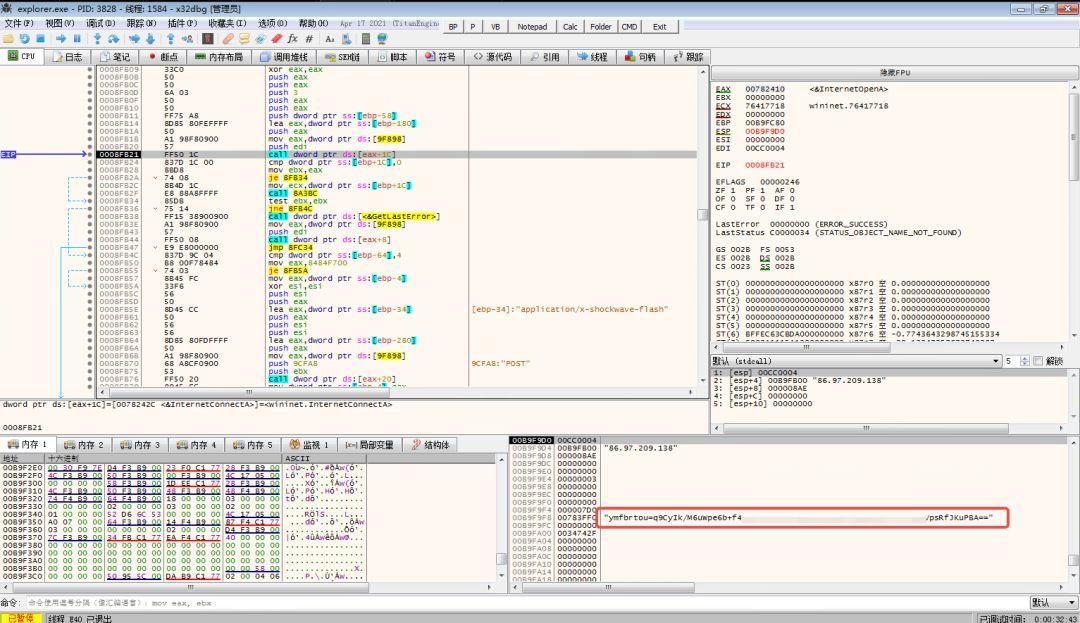Click the # comments toolbar icon

309,39
